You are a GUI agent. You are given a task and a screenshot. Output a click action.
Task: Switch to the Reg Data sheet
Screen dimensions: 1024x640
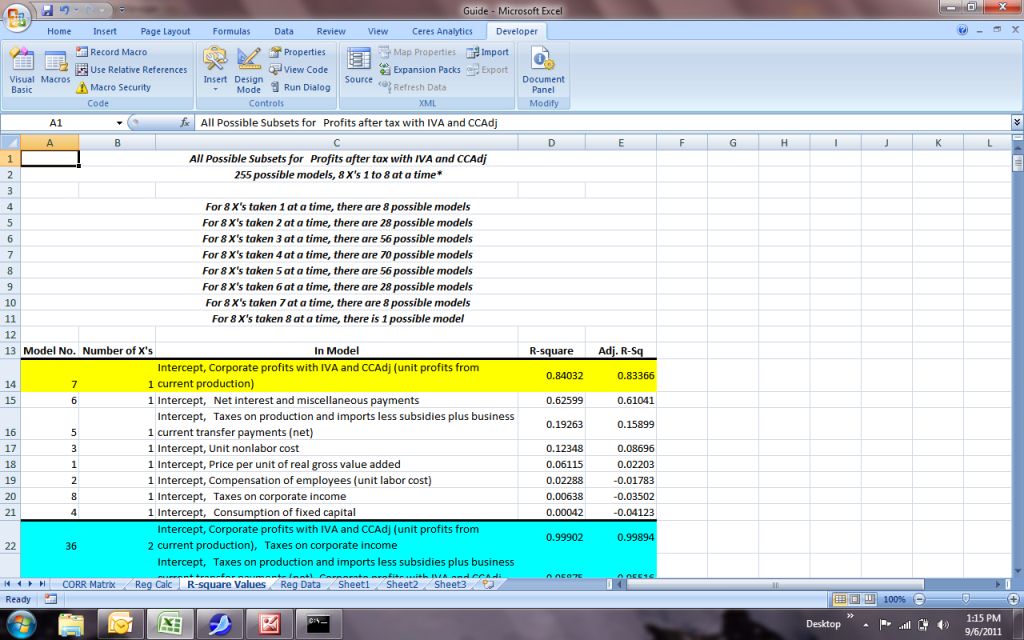(x=300, y=584)
